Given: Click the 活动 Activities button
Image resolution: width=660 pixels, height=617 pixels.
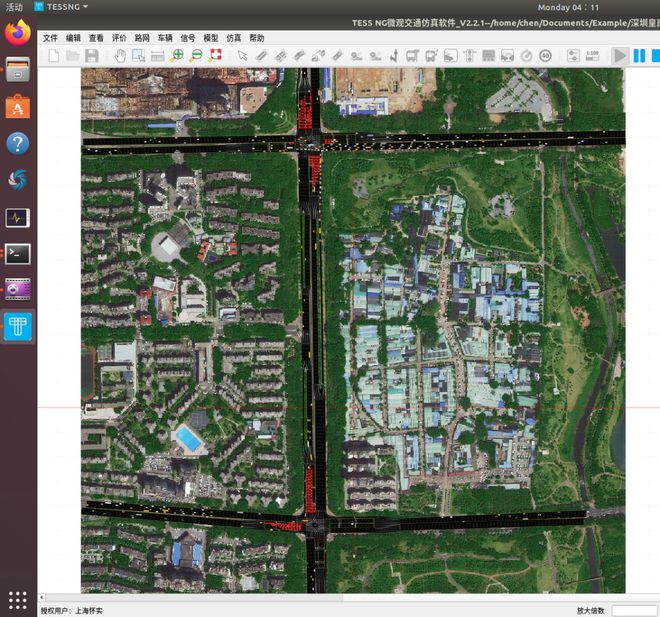Looking at the screenshot, I should (x=14, y=7).
